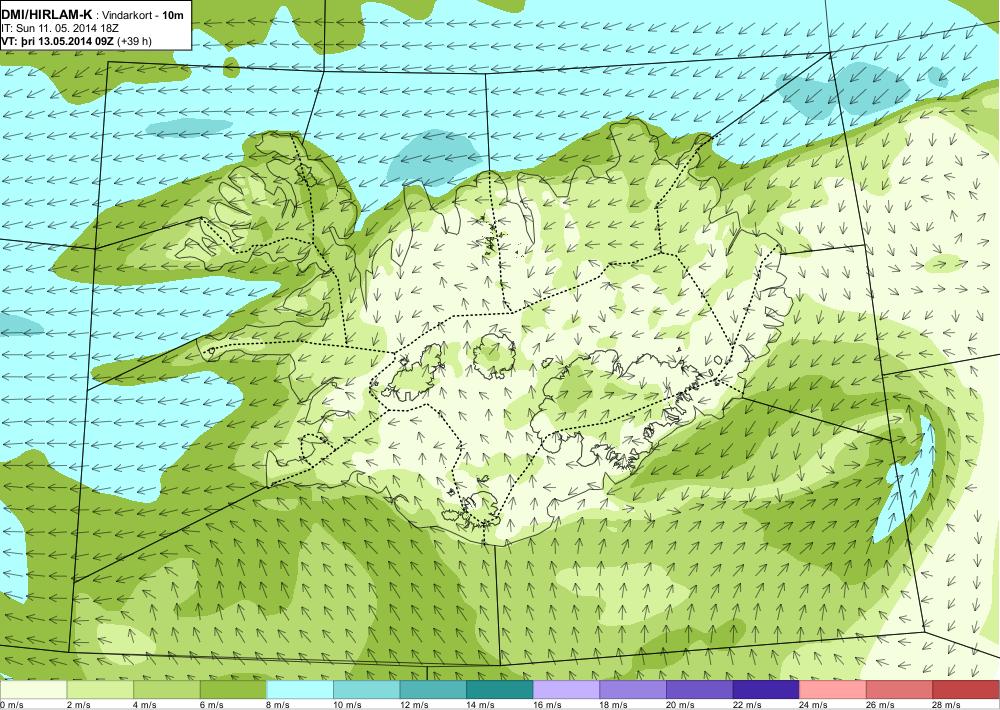
Task: Click the '8 m/s' legend label
Action: click(x=278, y=705)
